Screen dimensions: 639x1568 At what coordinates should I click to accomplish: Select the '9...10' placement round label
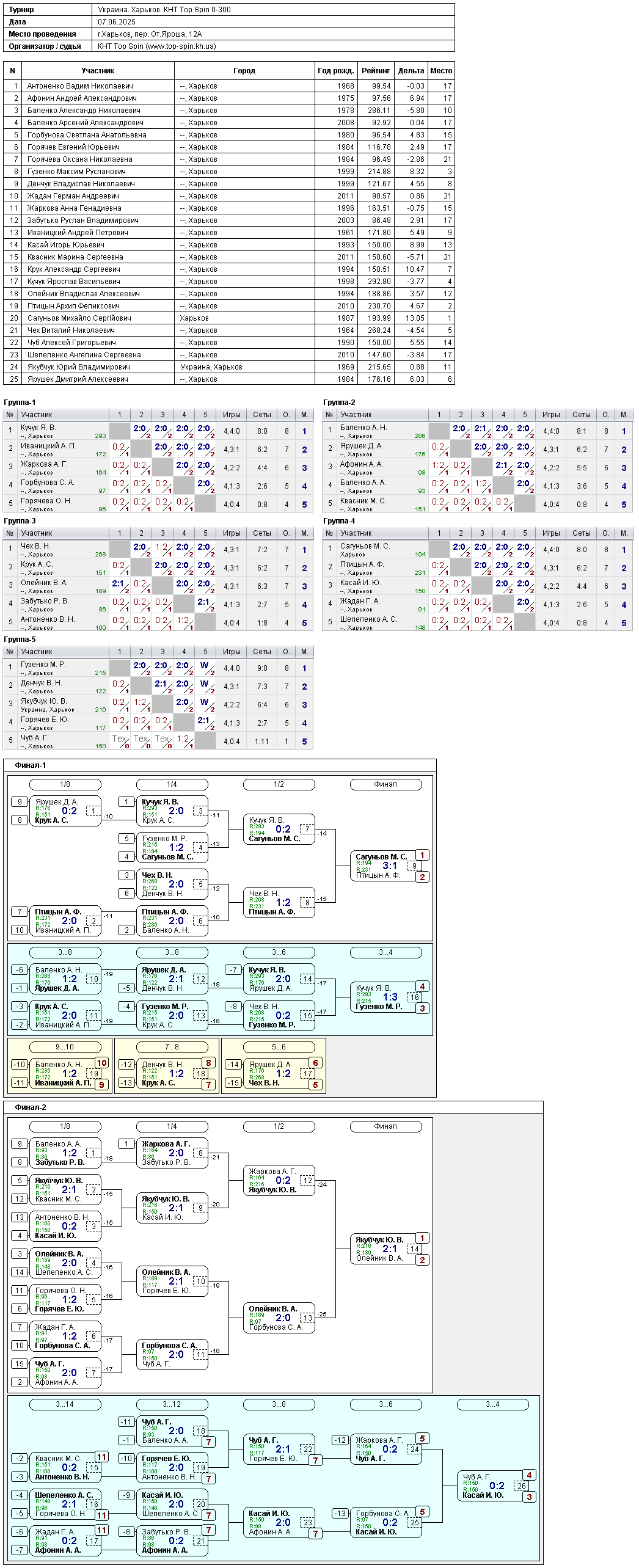pos(65,1047)
